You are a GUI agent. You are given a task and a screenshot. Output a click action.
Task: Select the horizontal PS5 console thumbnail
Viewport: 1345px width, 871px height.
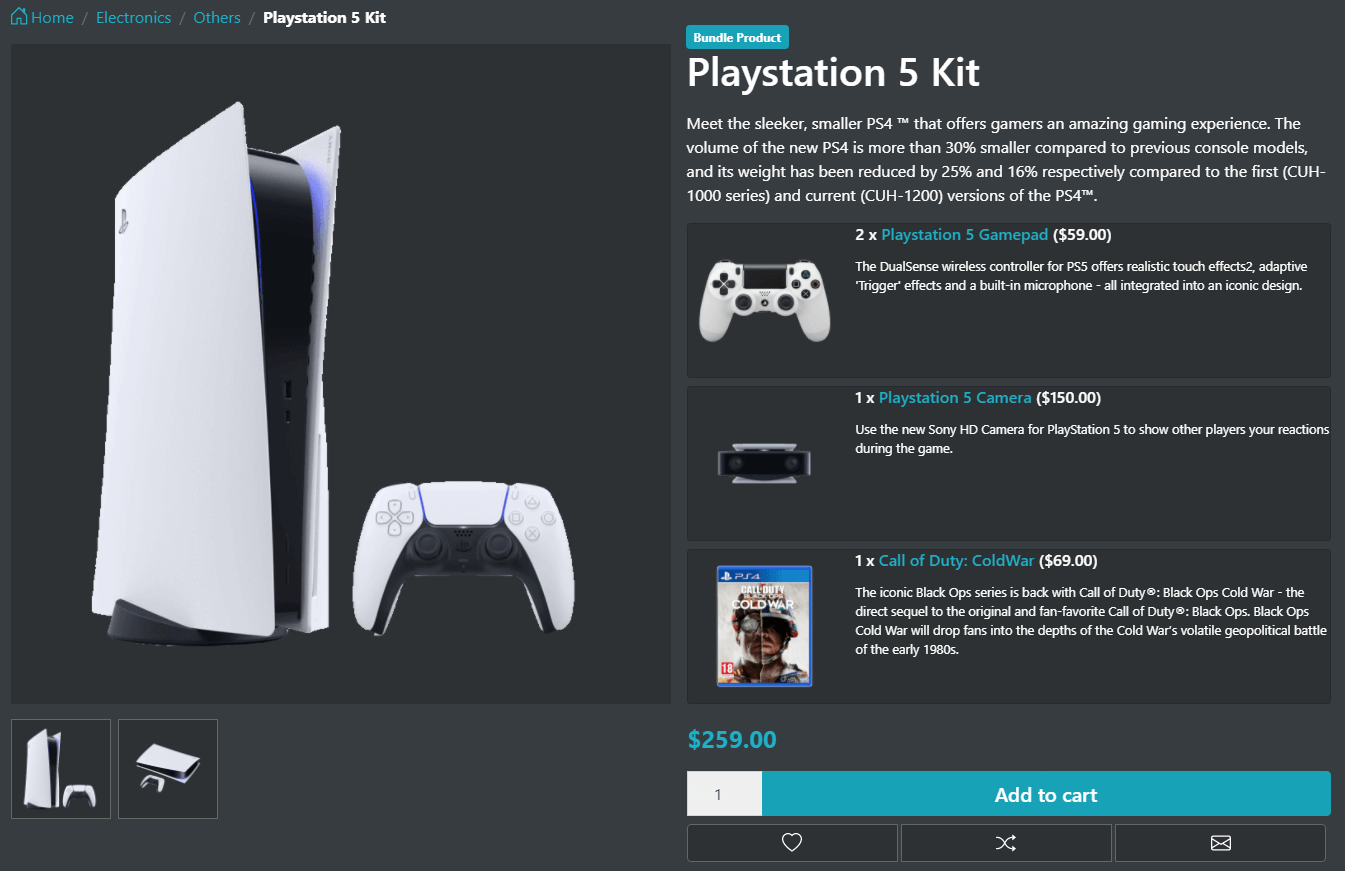point(168,769)
